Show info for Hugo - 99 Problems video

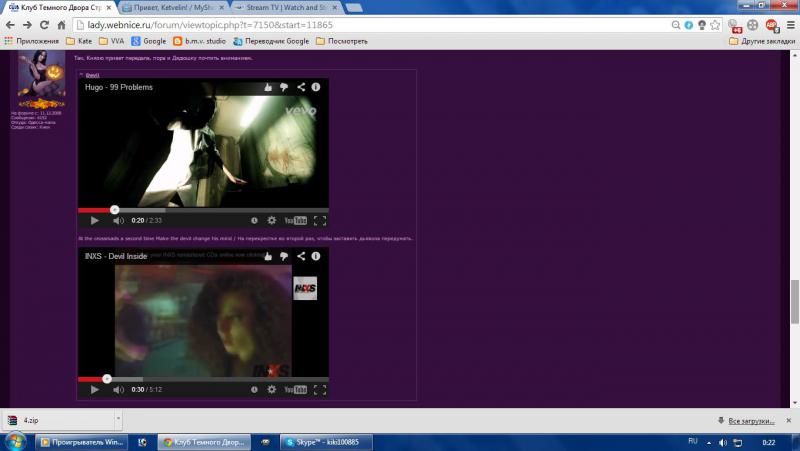316,88
